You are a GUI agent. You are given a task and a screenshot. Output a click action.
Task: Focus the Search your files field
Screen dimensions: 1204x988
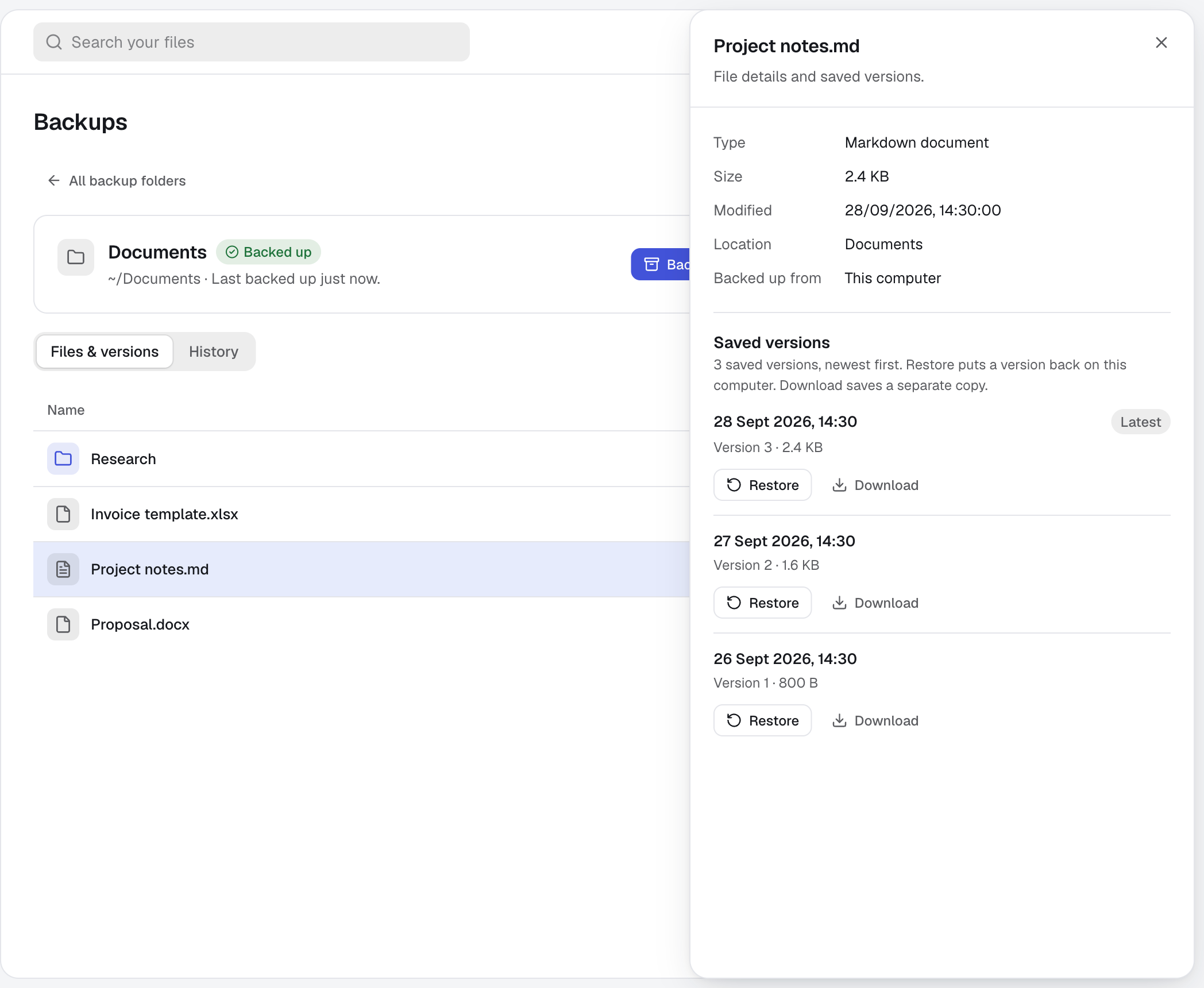(x=252, y=42)
